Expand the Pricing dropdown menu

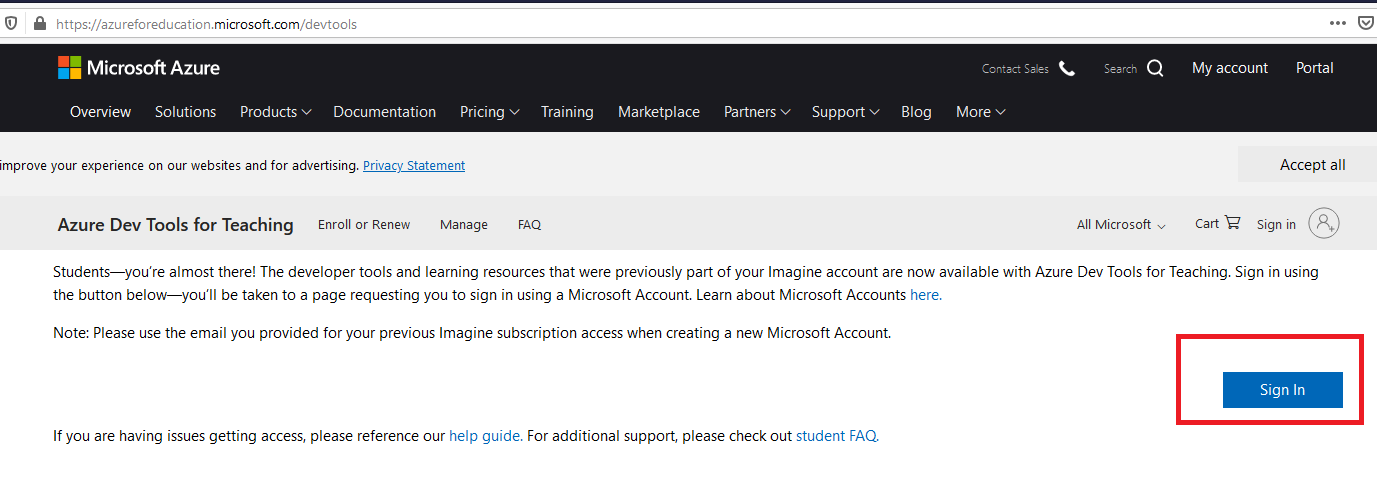pyautogui.click(x=489, y=112)
